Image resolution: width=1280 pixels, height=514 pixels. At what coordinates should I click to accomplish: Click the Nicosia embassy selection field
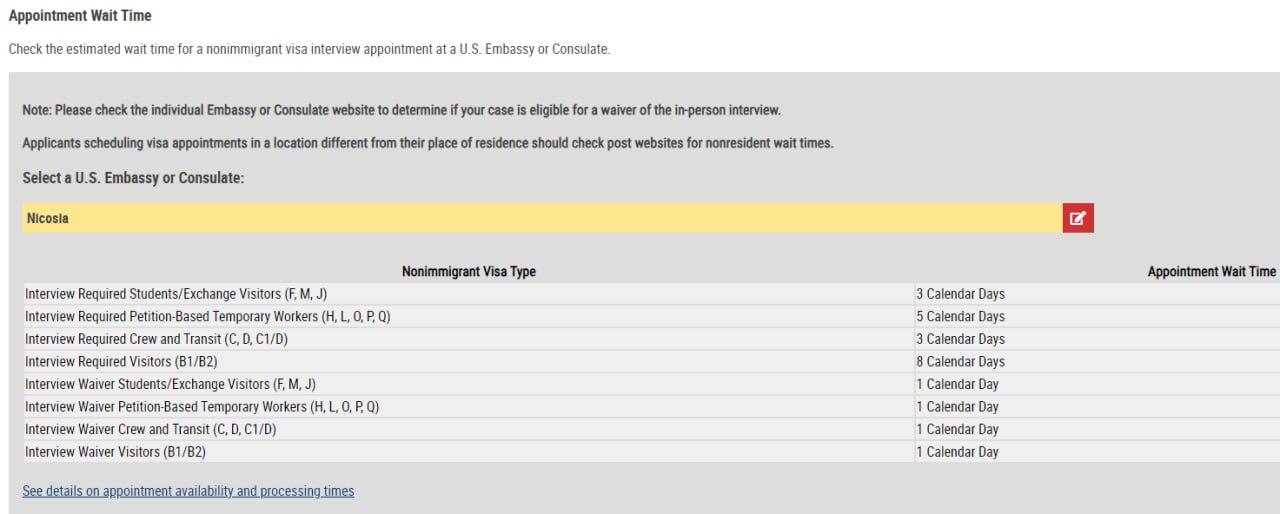[x=541, y=218]
